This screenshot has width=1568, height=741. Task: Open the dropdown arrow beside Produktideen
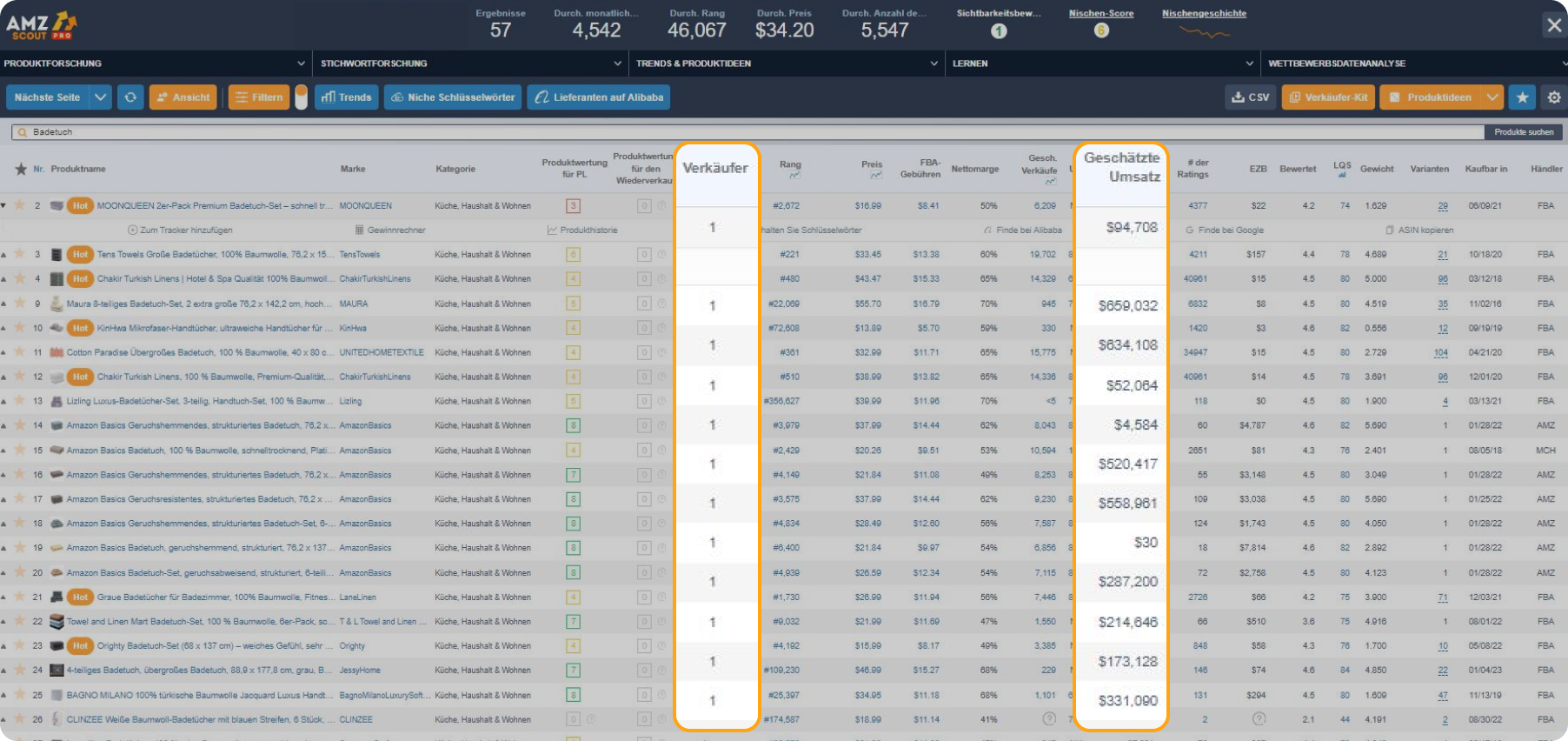coord(1492,97)
